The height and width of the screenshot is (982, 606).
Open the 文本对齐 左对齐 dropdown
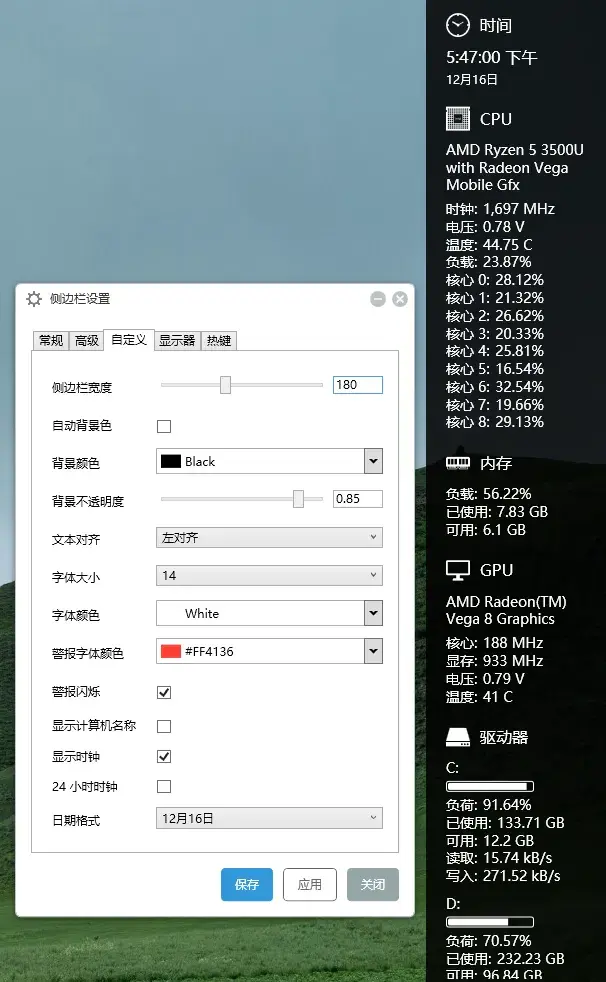(x=269, y=537)
